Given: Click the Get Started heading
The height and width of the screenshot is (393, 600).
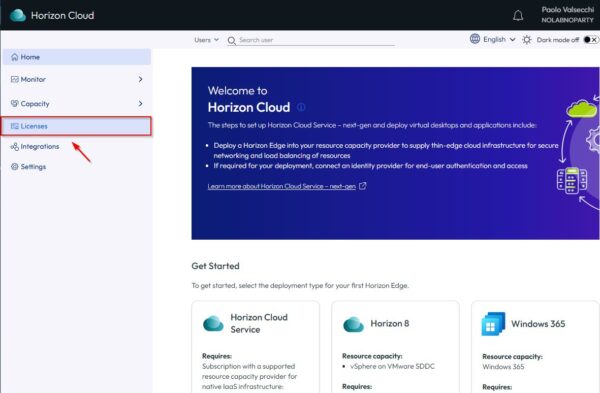Looking at the screenshot, I should [x=215, y=266].
